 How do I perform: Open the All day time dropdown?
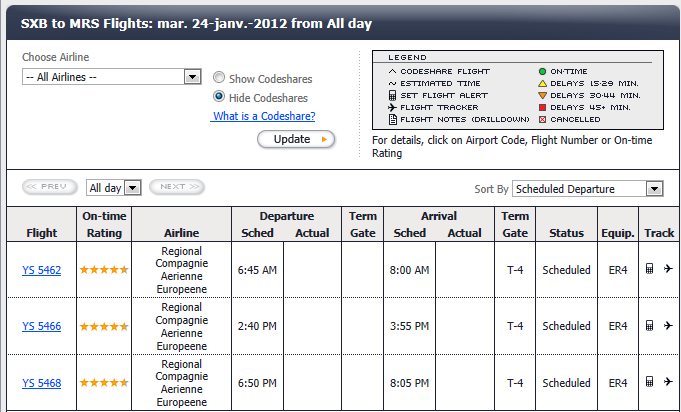tap(113, 188)
